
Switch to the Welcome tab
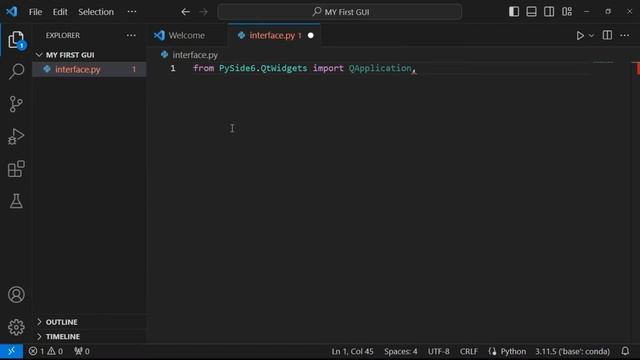point(187,36)
